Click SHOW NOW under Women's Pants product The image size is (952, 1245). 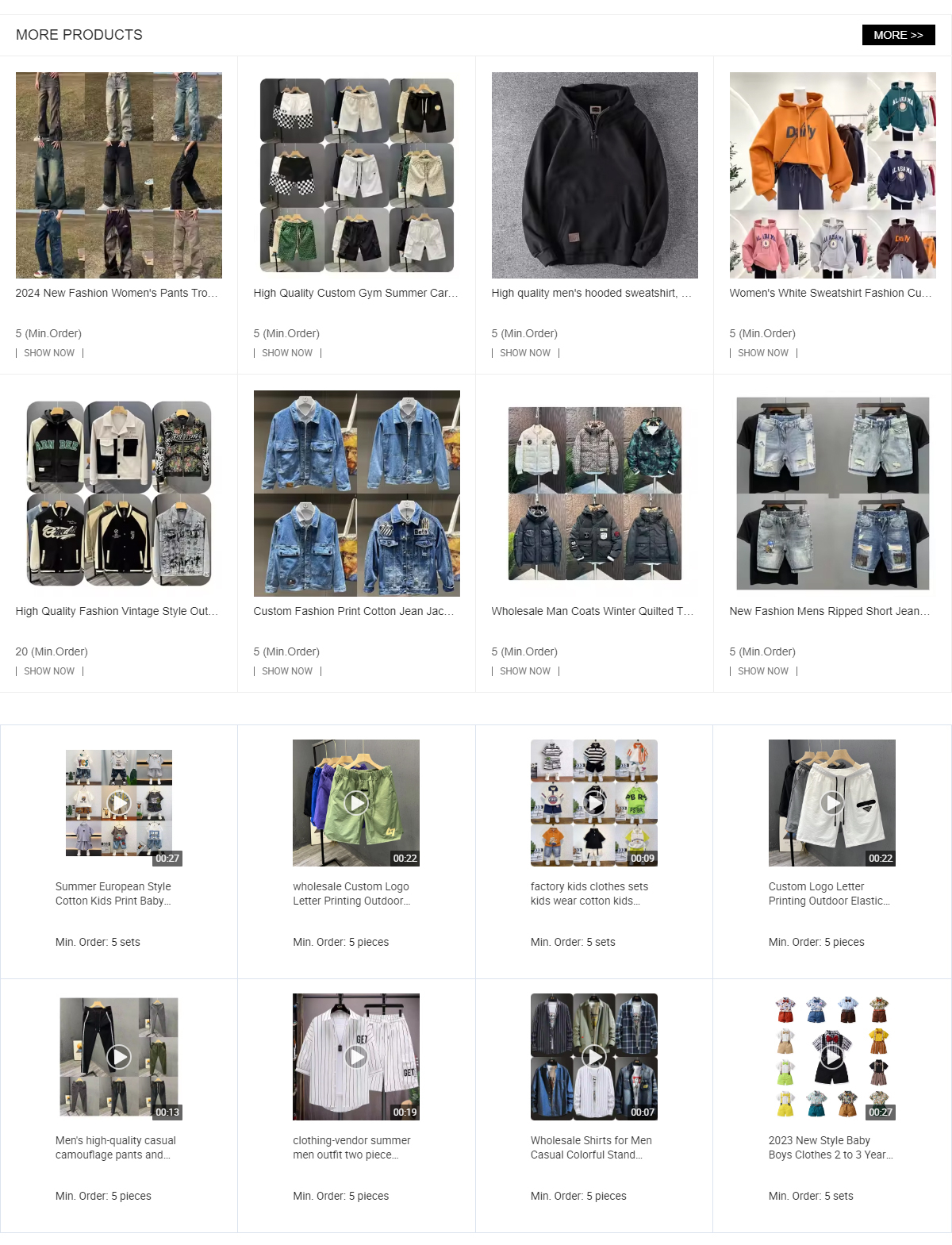49,353
